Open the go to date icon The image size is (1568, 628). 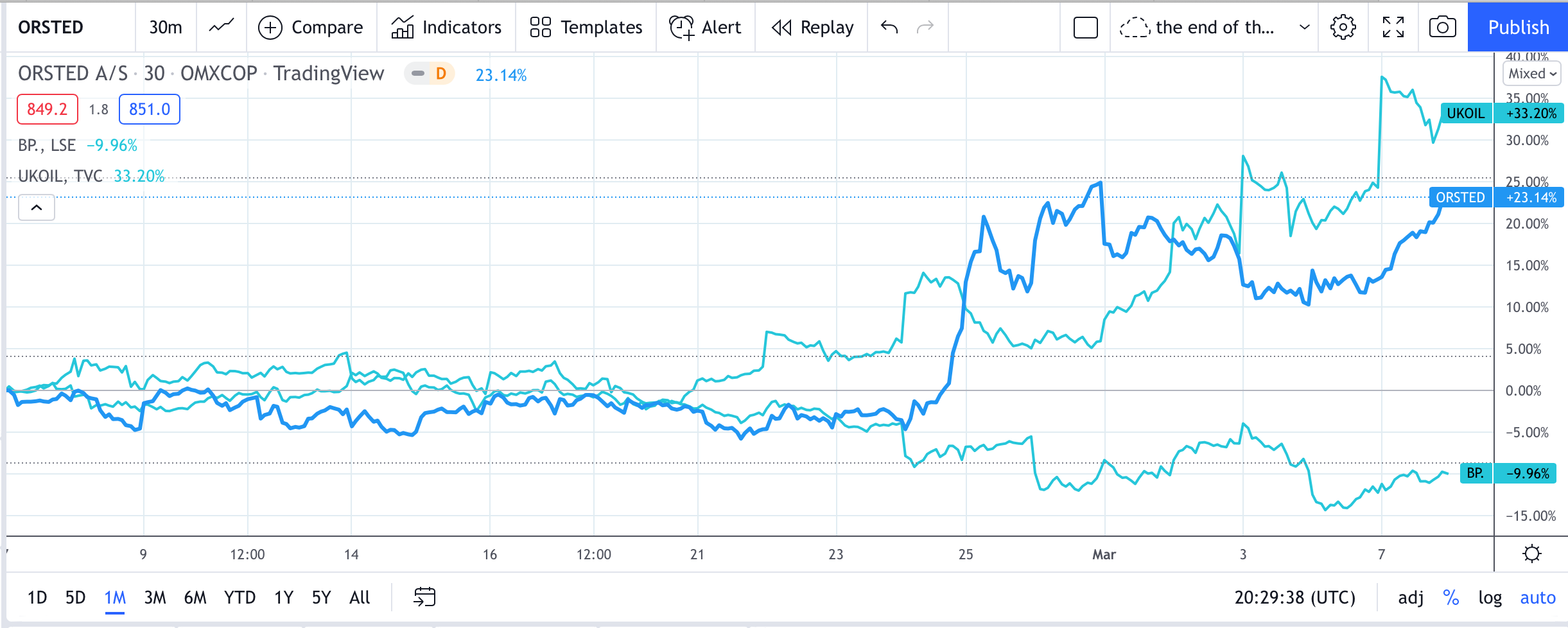tap(424, 597)
